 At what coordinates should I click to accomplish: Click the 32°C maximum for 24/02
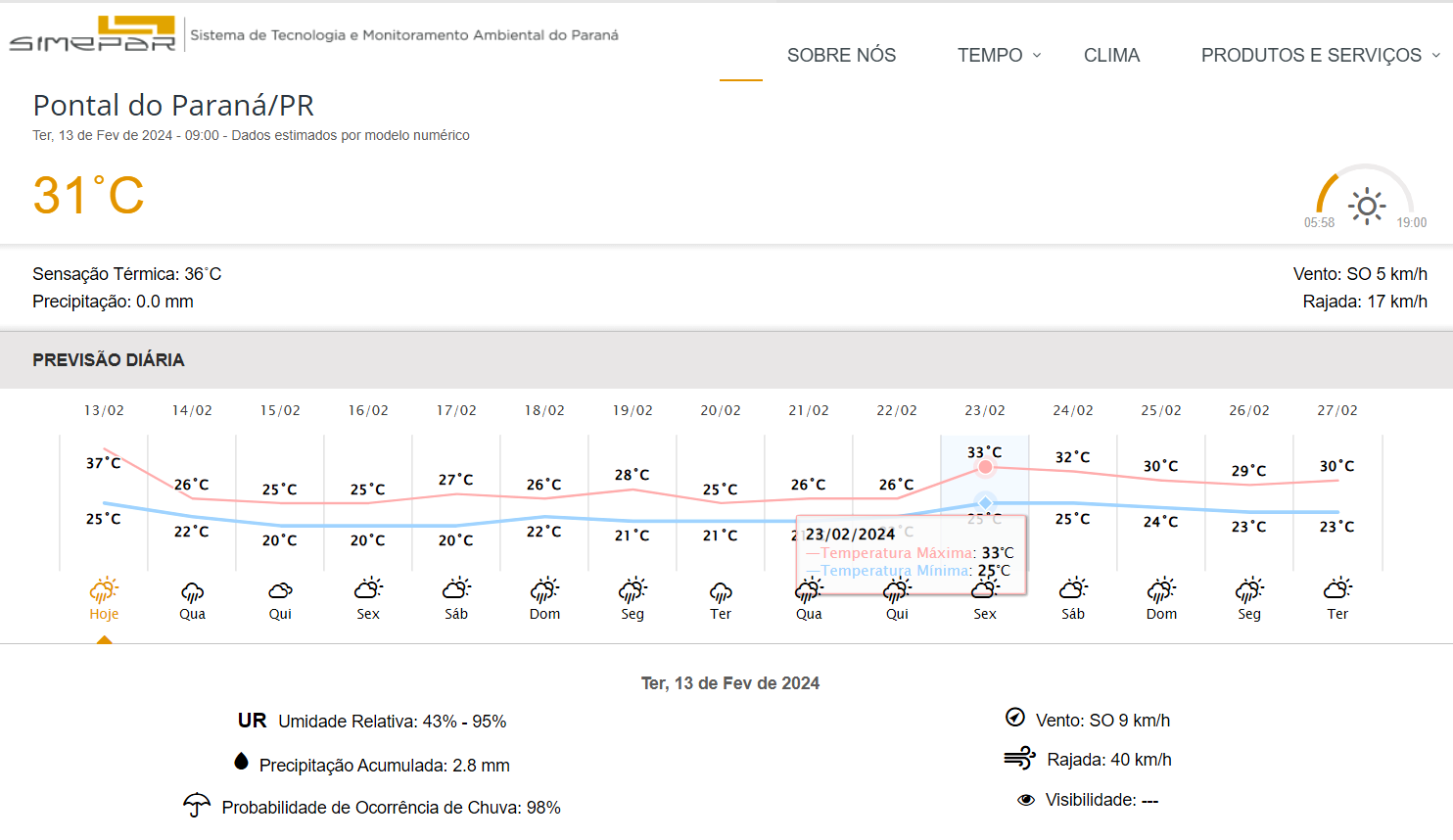tap(1073, 456)
